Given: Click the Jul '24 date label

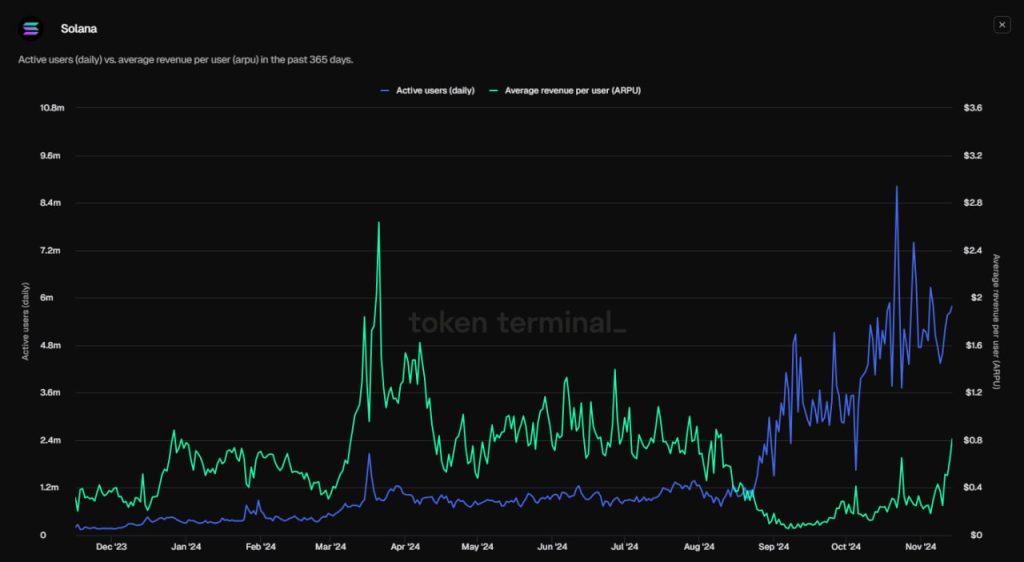Looking at the screenshot, I should click(625, 547).
